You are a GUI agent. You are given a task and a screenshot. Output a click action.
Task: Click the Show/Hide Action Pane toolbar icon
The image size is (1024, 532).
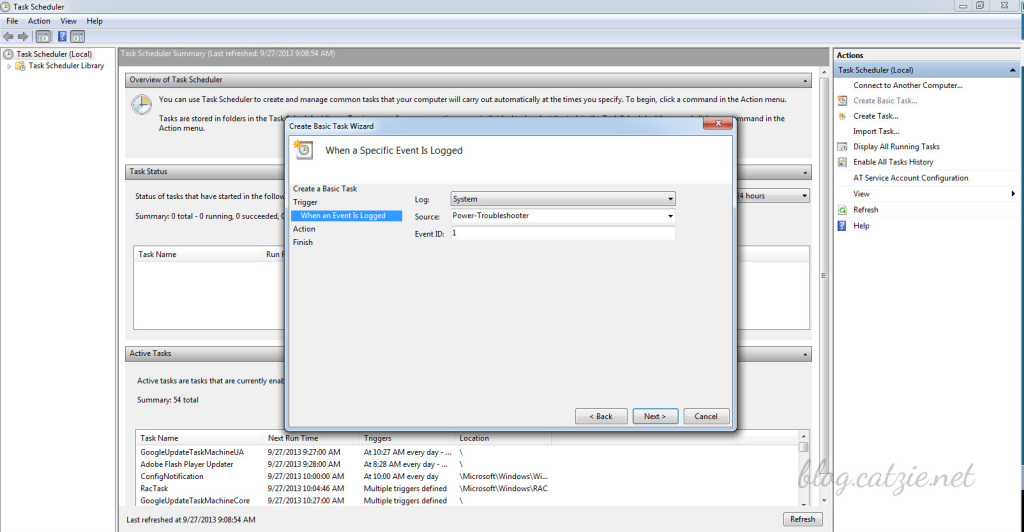[x=78, y=36]
